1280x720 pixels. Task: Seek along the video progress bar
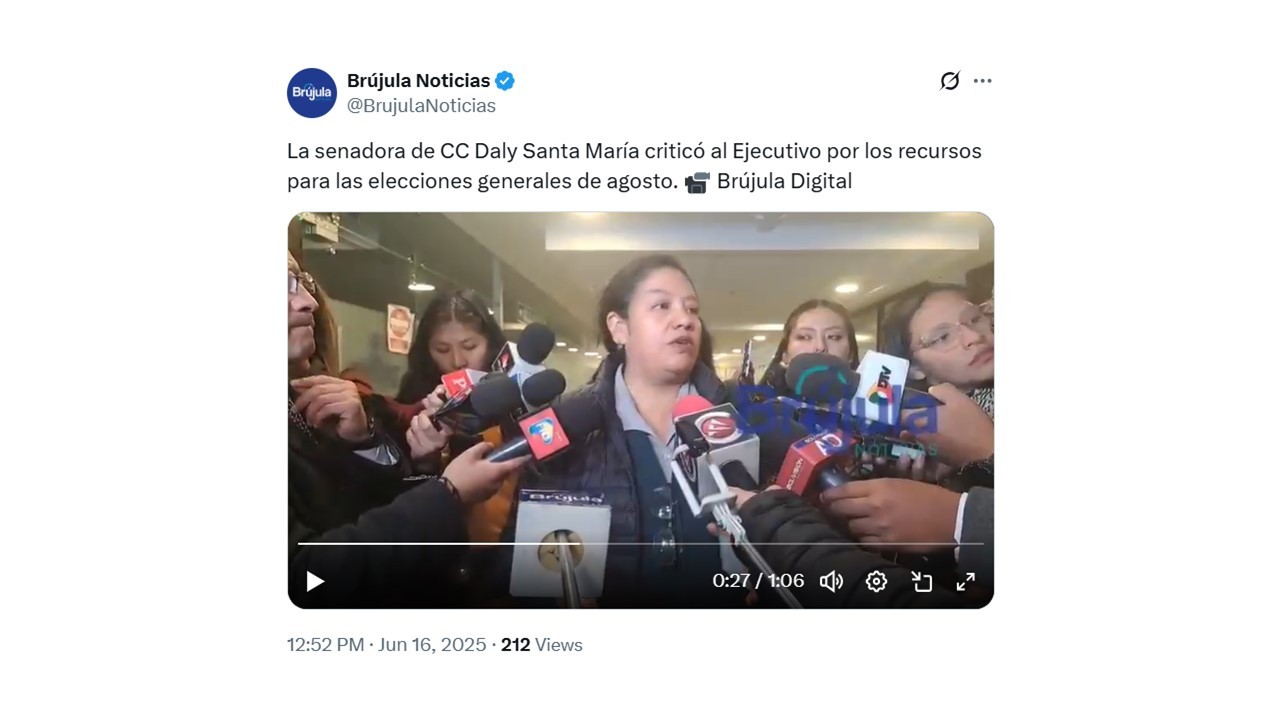(641, 544)
